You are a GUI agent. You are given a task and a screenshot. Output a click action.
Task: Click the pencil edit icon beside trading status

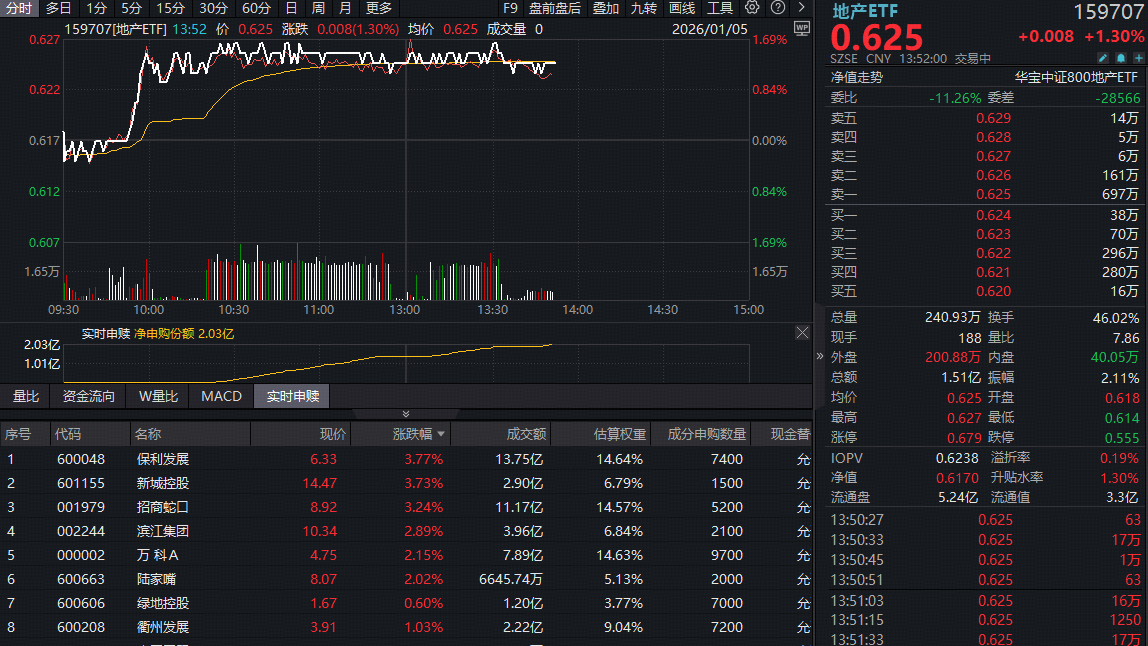[1105, 58]
